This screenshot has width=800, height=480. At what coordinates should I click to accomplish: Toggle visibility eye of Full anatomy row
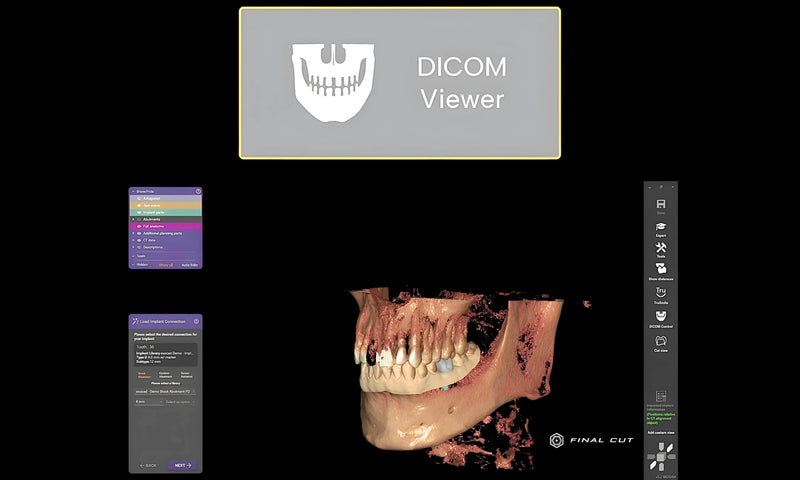pyautogui.click(x=139, y=226)
